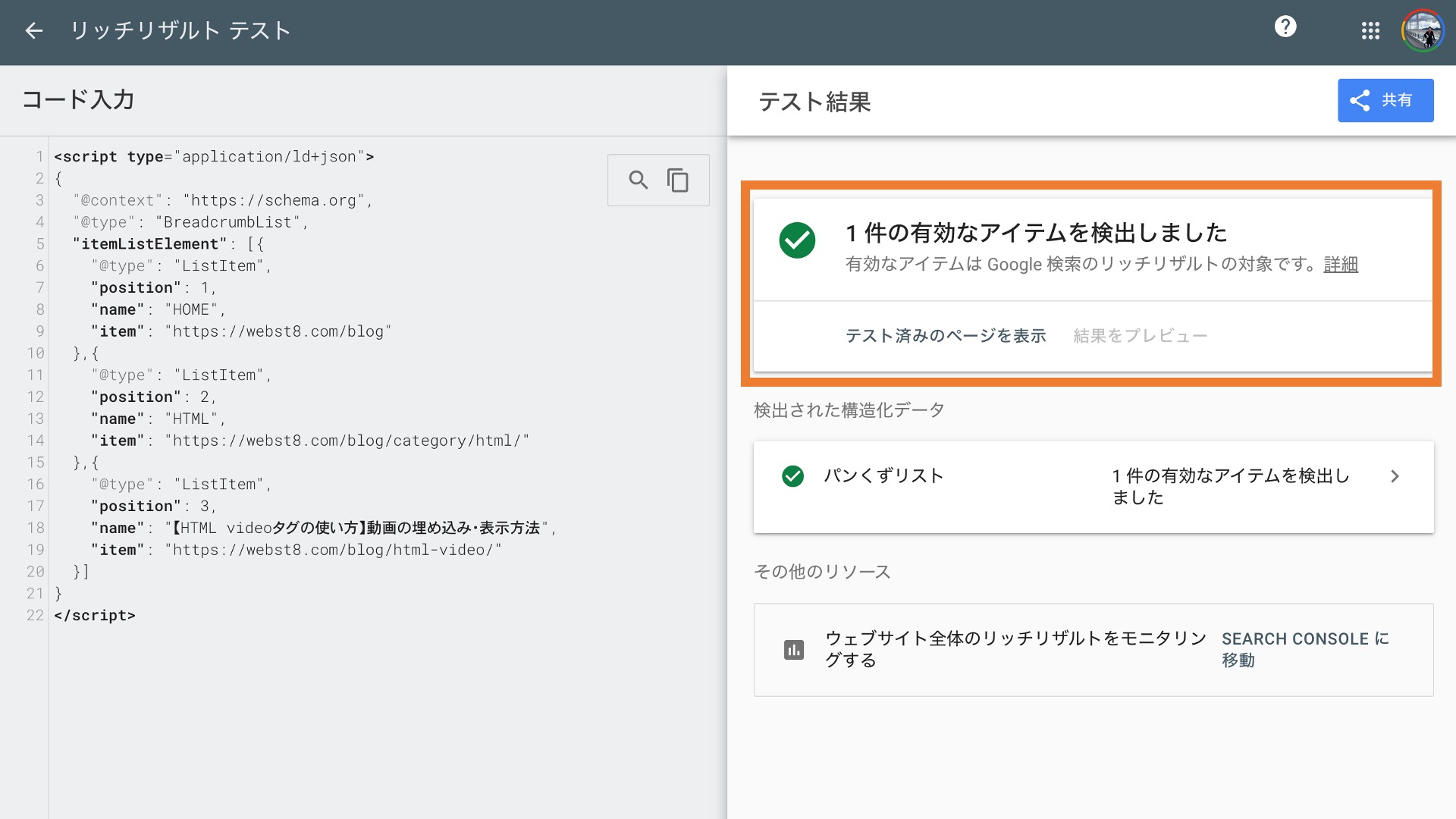Screen dimensions: 1456x819
Task: Click the bar chart Search Console icon
Action: click(794, 648)
